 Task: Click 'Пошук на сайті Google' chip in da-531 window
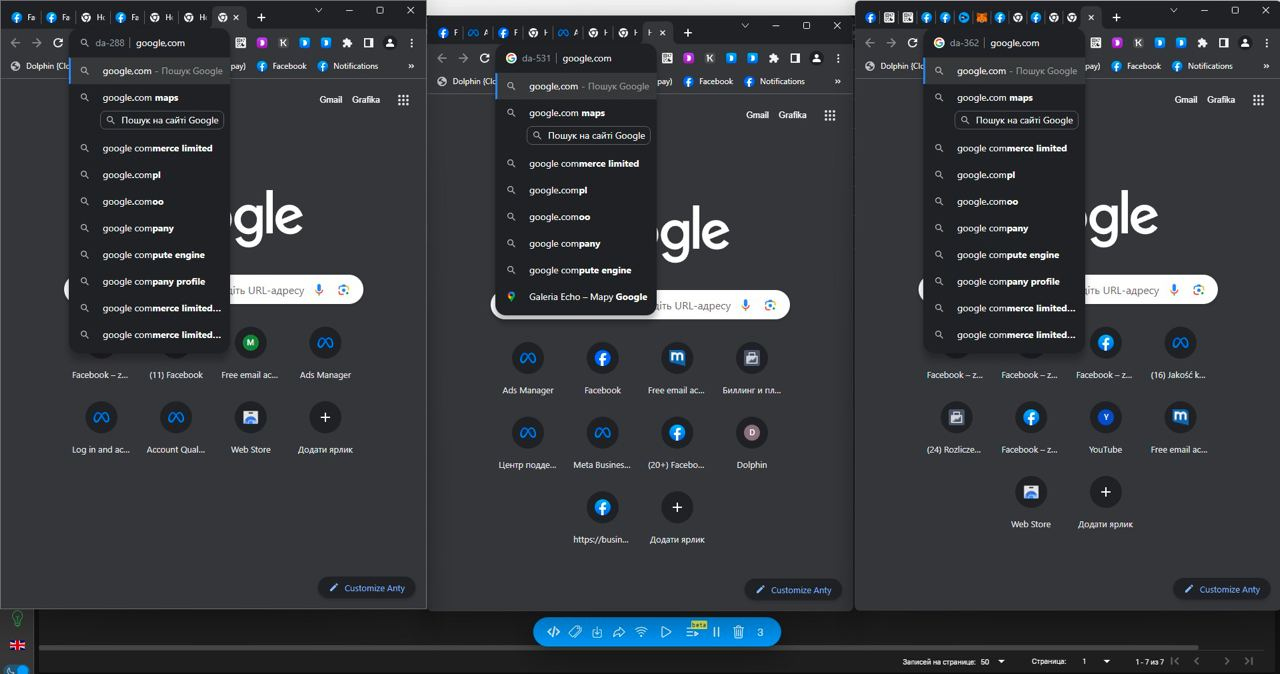point(589,135)
